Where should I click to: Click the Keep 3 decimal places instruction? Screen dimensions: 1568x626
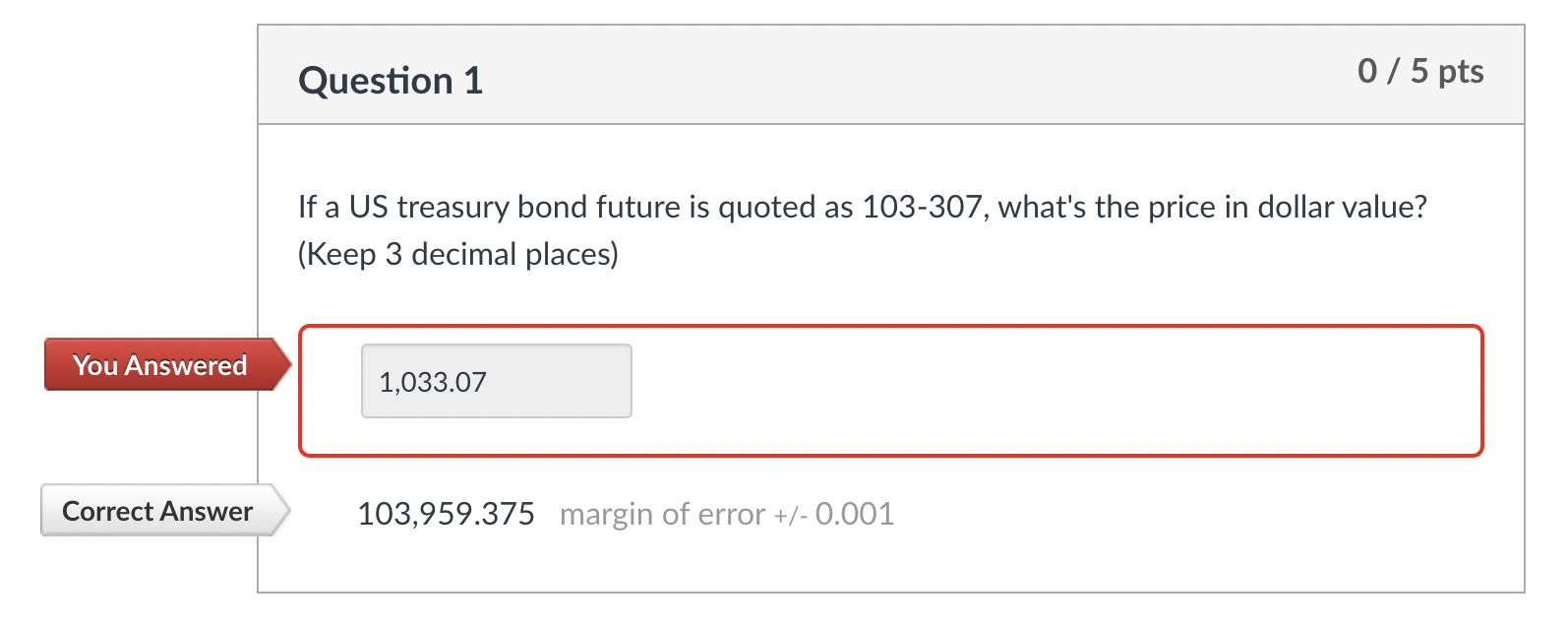point(458,253)
